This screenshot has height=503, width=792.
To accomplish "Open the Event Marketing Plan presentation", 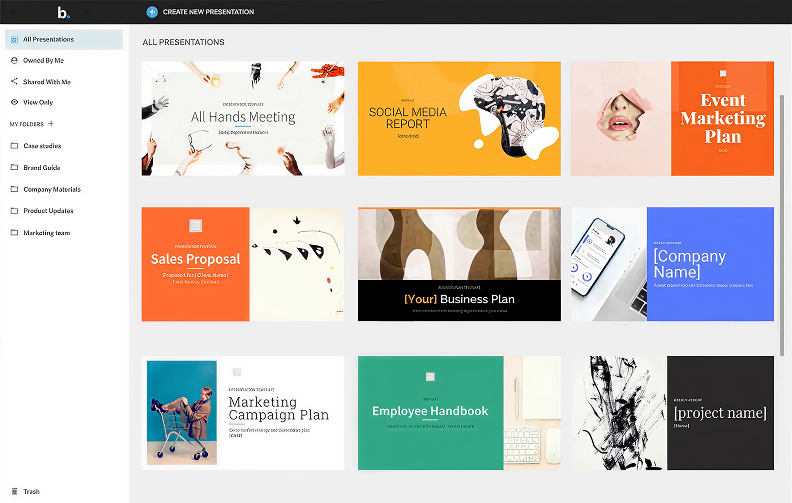I will [672, 119].
